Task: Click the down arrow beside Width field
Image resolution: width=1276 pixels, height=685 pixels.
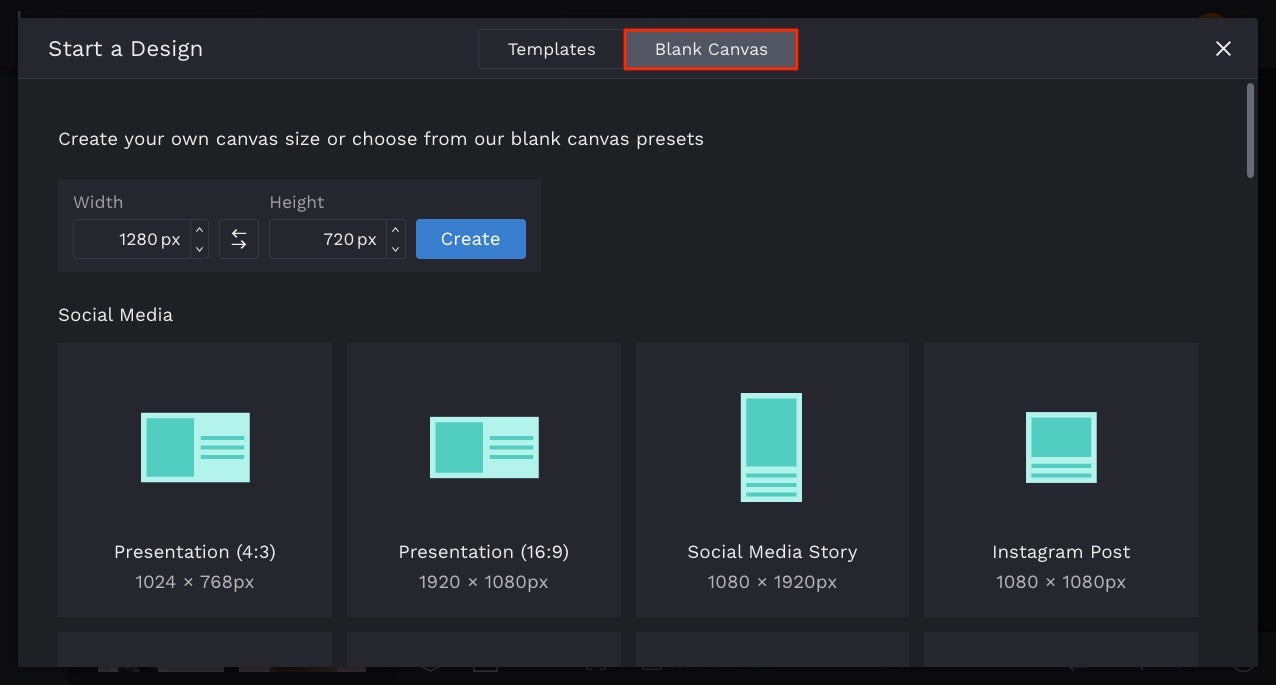Action: click(199, 247)
